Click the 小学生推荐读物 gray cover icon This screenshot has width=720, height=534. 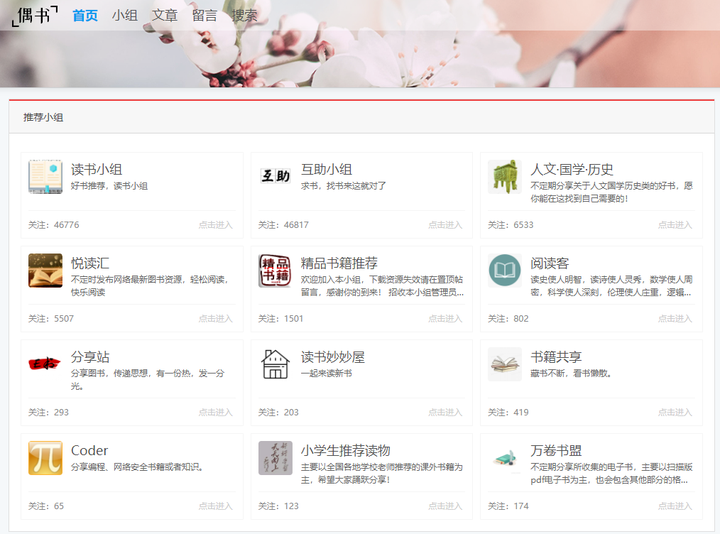pyautogui.click(x=275, y=458)
